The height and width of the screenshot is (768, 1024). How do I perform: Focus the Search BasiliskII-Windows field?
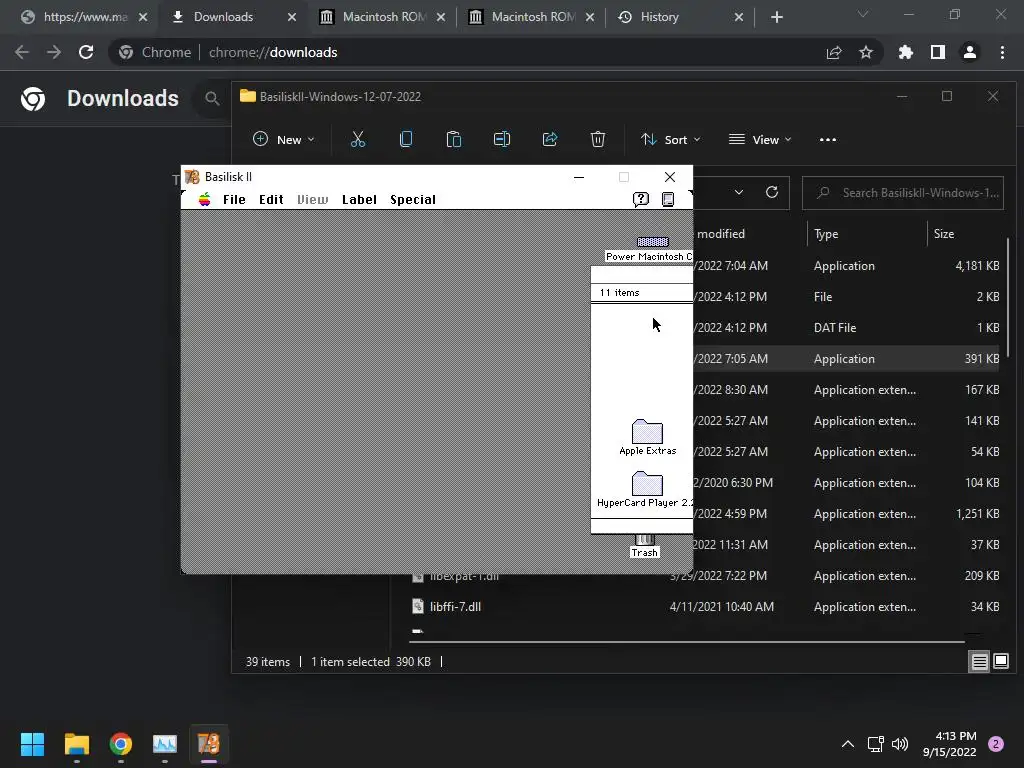click(903, 193)
